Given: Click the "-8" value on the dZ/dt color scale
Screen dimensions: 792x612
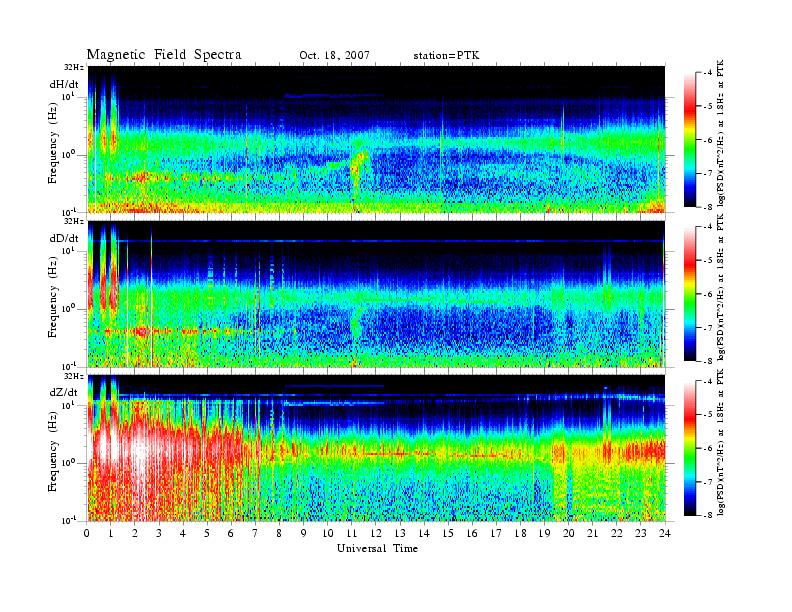Looking at the screenshot, I should (708, 515).
